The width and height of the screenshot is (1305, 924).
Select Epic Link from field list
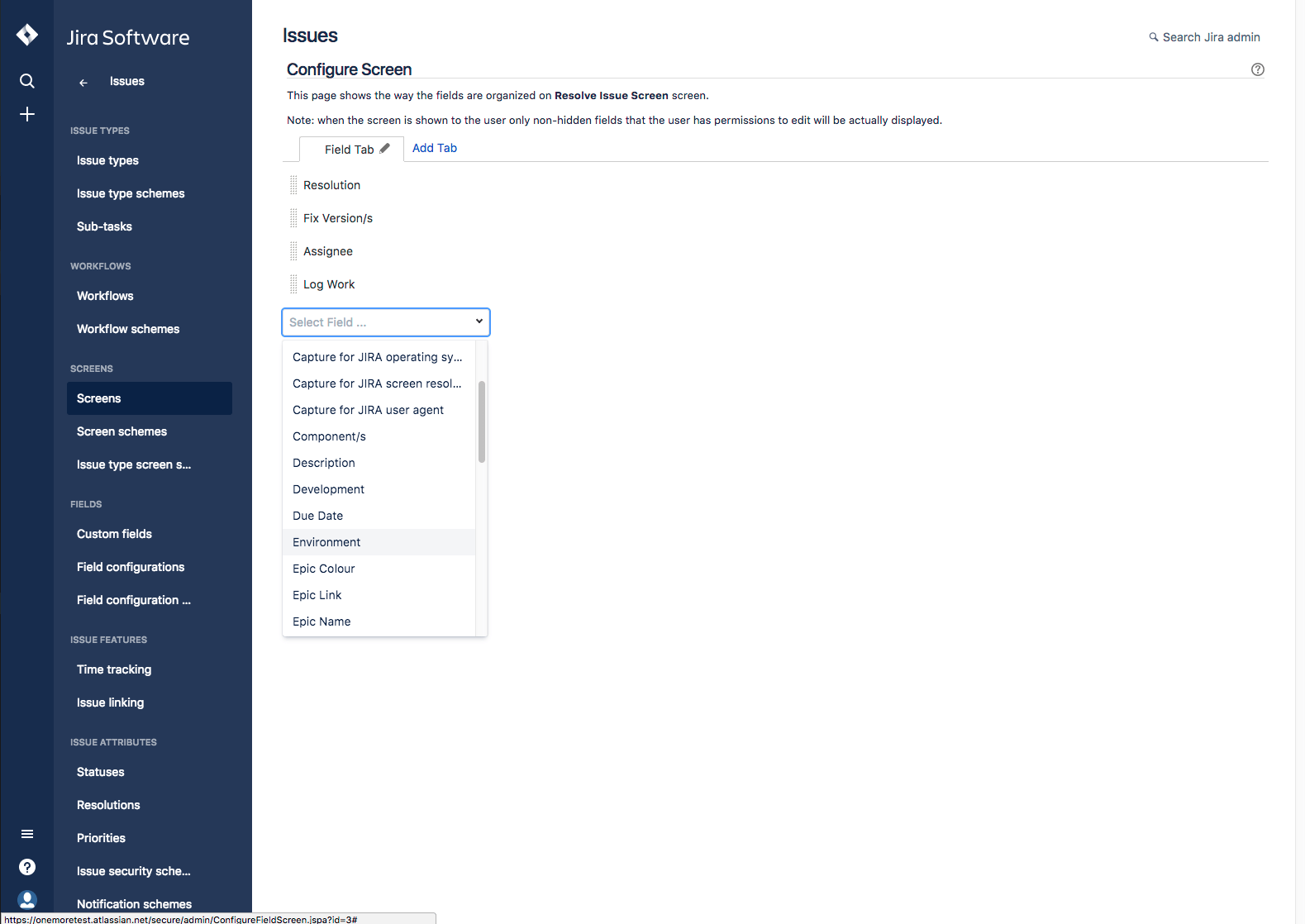click(x=379, y=595)
